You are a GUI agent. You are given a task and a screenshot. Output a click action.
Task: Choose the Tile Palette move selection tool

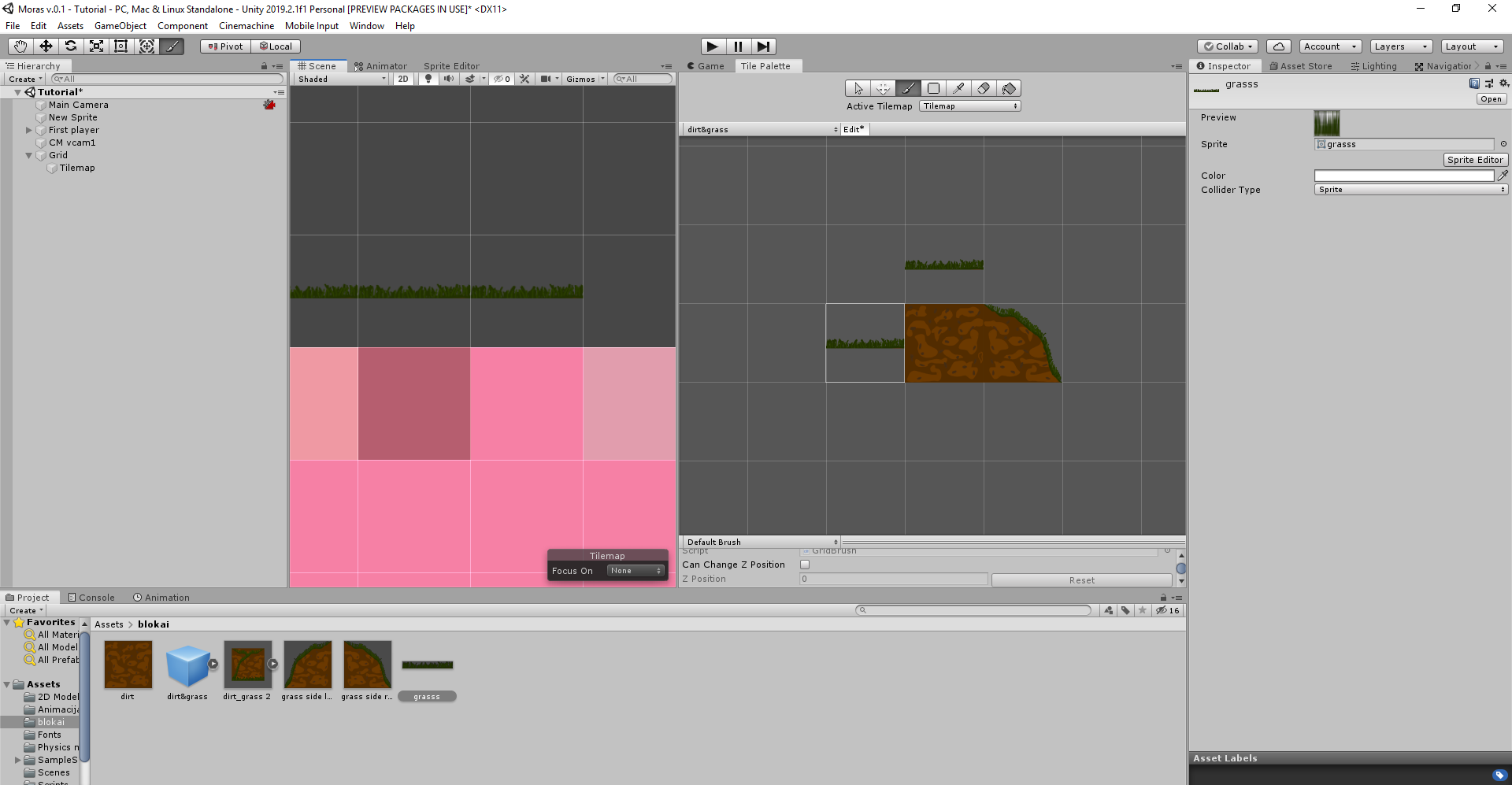point(883,88)
